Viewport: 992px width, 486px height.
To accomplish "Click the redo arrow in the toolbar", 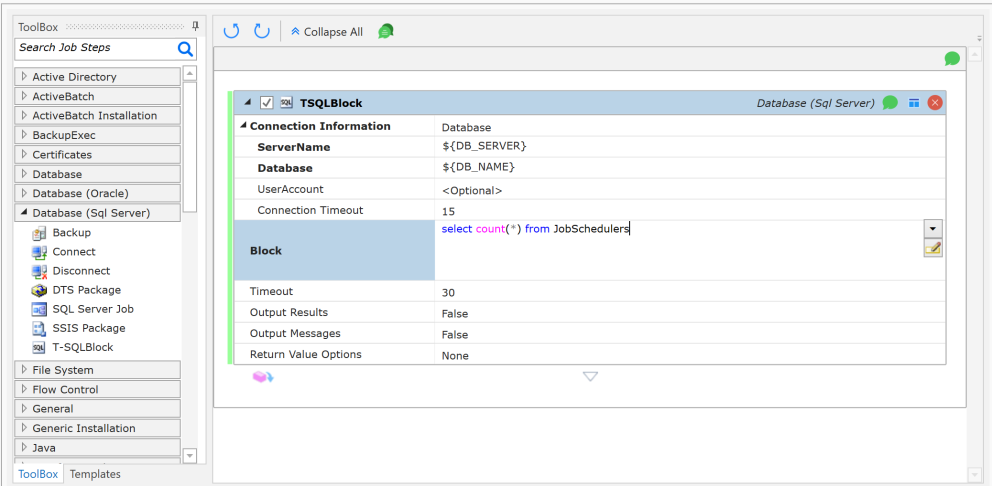I will pyautogui.click(x=262, y=31).
